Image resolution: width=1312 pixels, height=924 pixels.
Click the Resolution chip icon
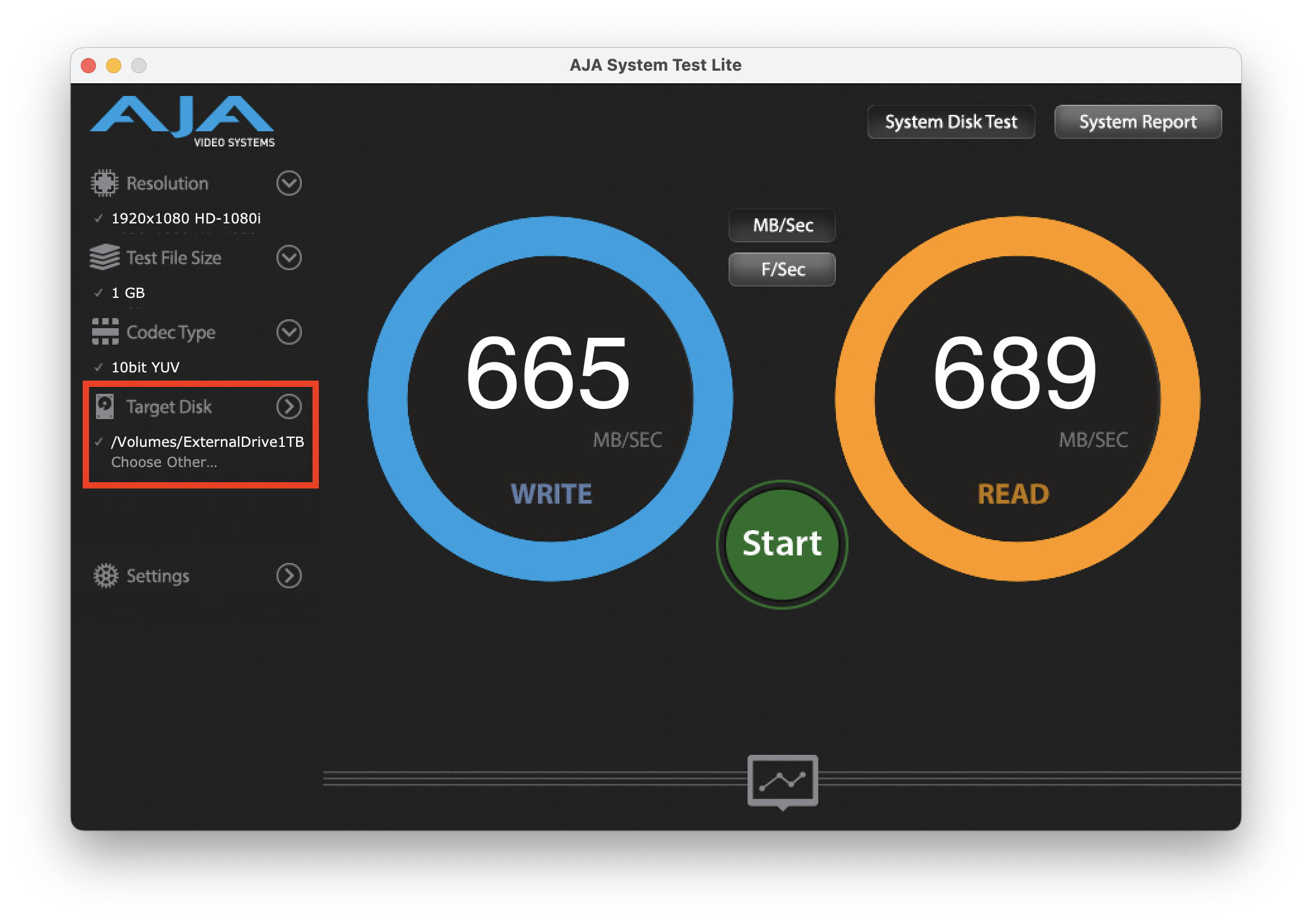(x=104, y=183)
